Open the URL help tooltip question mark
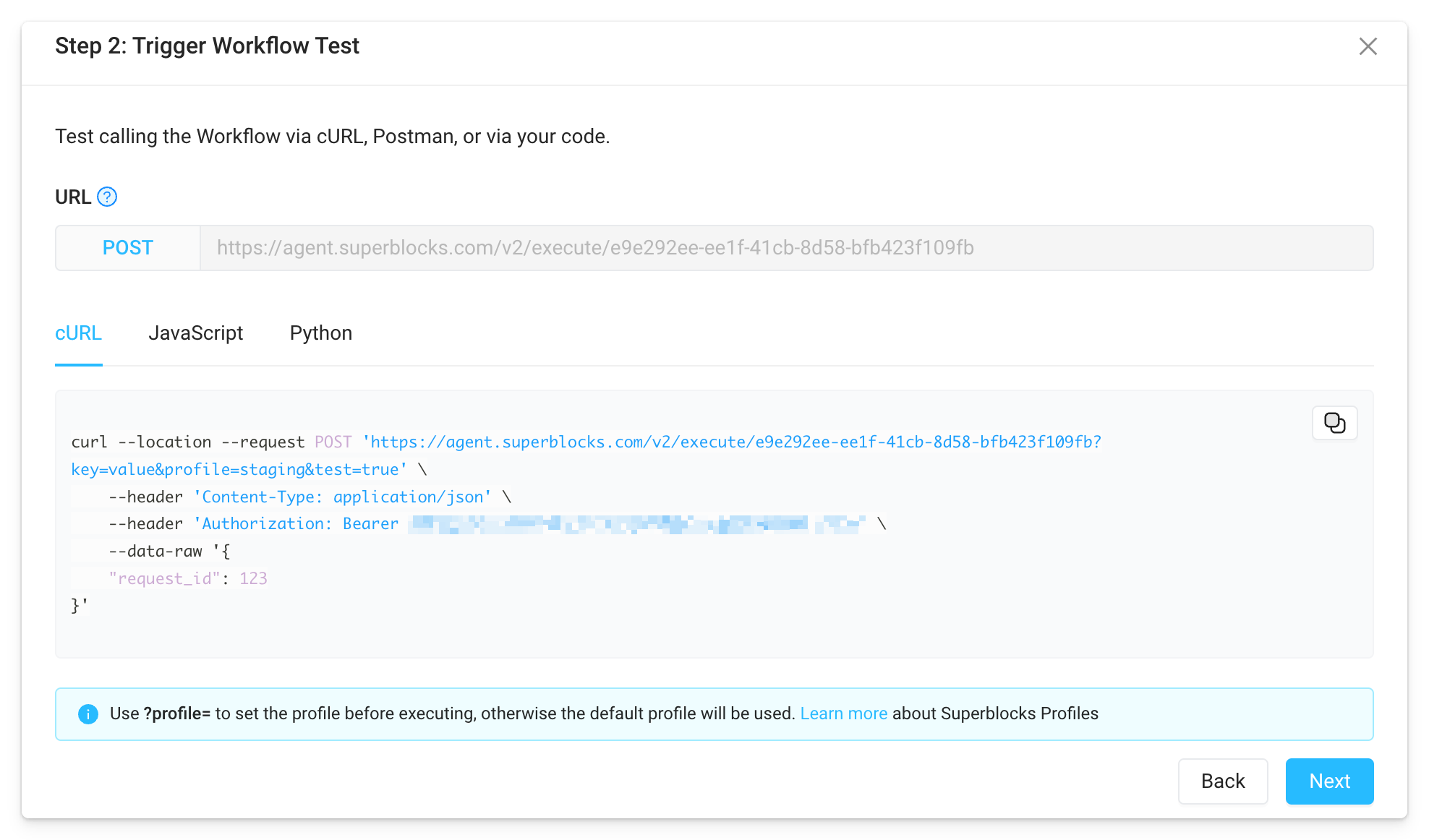 [x=107, y=196]
